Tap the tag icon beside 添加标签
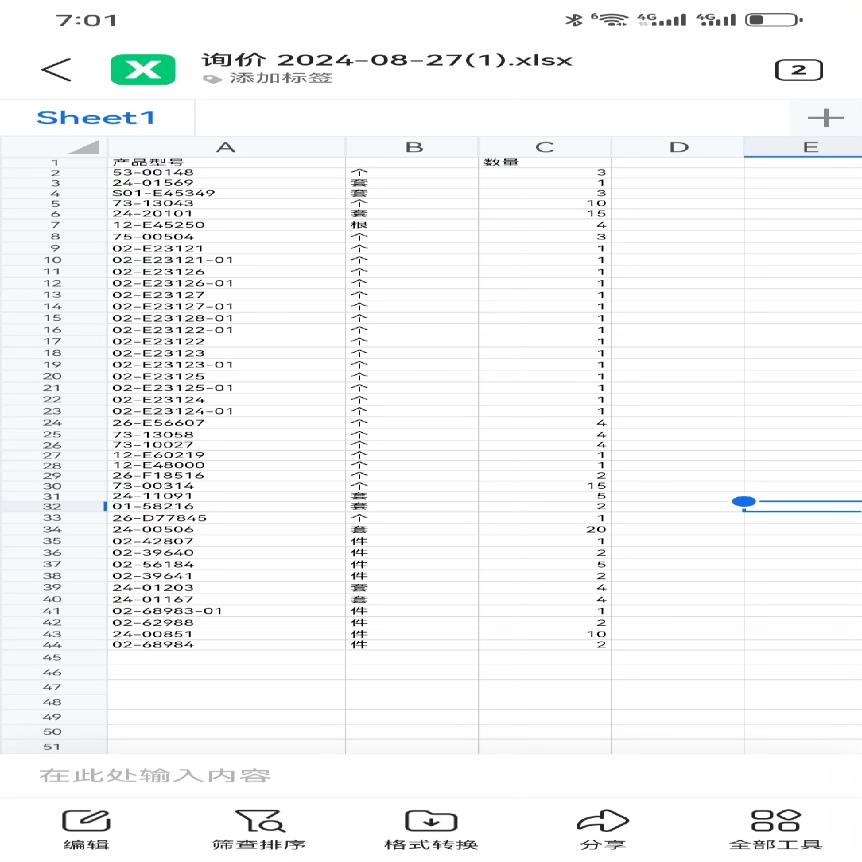 212,79
